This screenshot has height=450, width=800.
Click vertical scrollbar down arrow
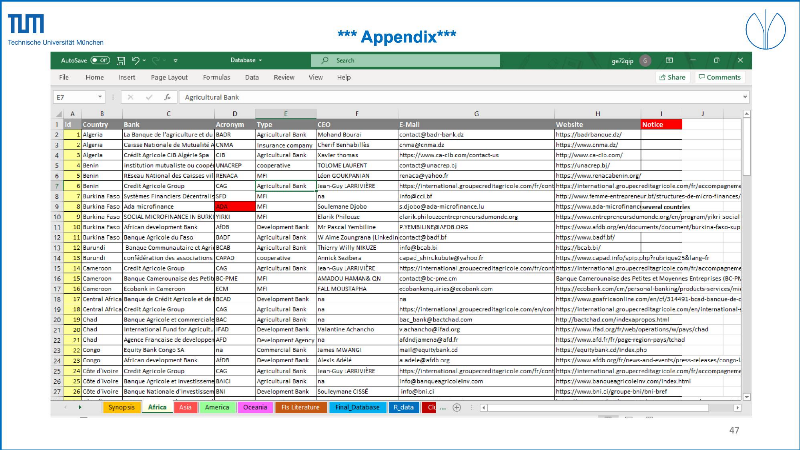click(746, 397)
